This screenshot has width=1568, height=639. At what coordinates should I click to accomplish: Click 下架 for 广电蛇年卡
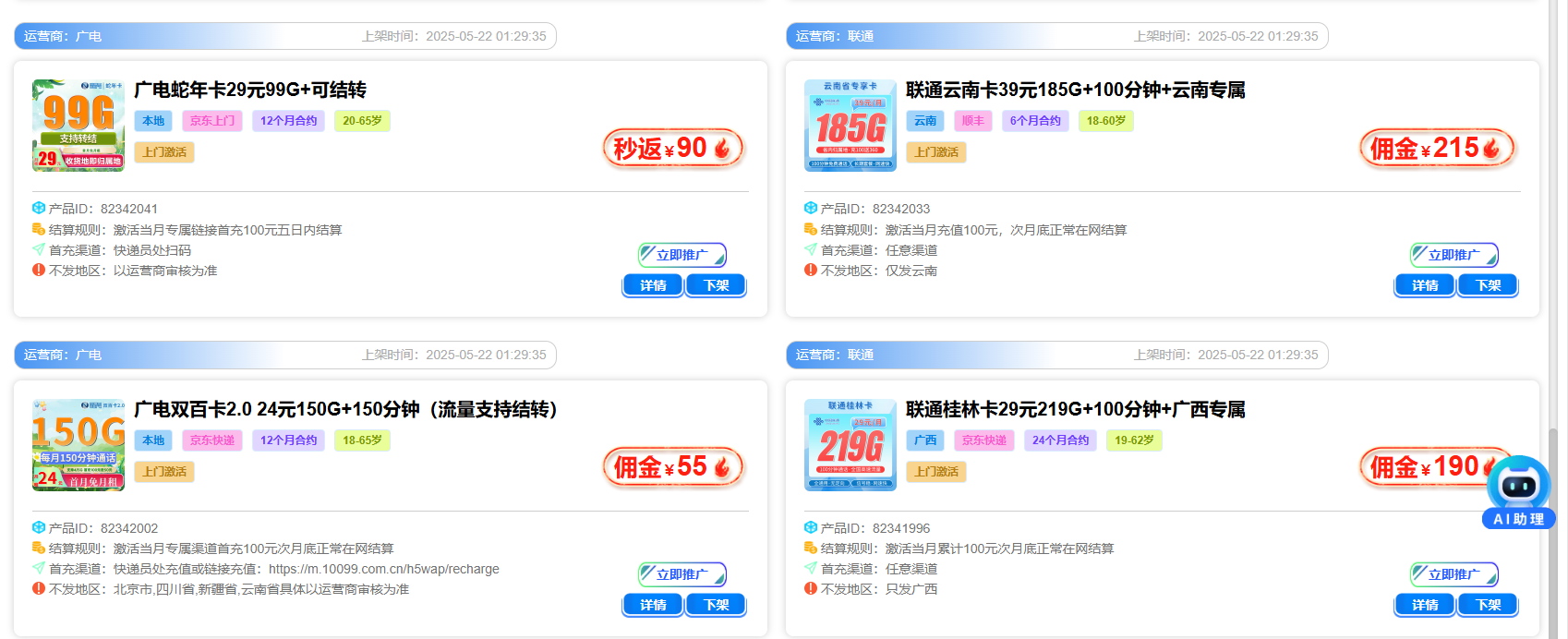[717, 285]
